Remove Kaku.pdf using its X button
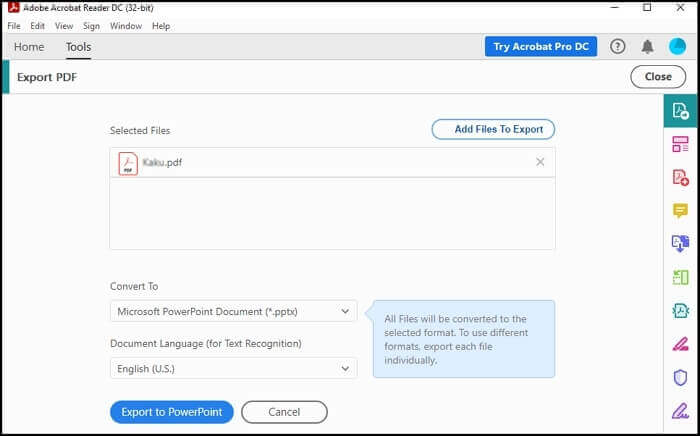Viewport: 700px width, 436px height. point(540,162)
